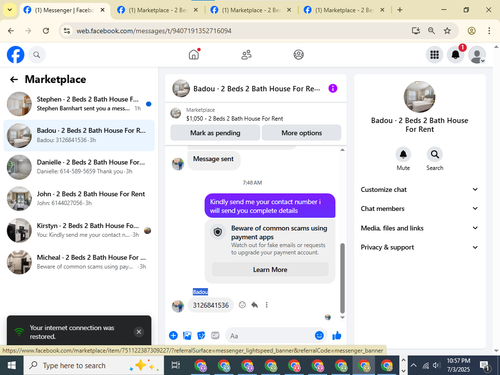Go to the Home feed icon

click(194, 54)
